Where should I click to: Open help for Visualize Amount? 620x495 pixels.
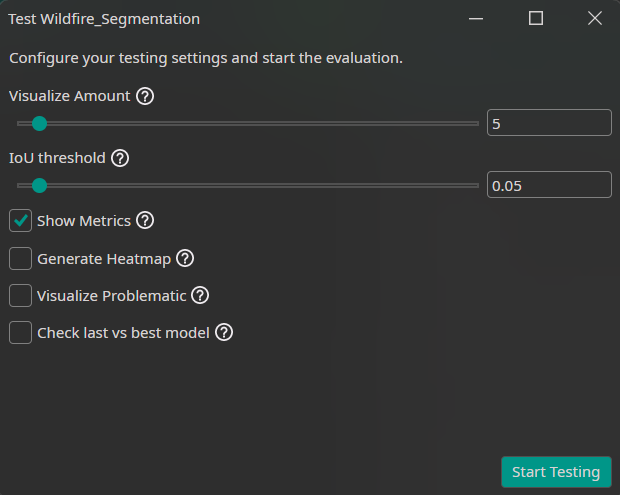[145, 97]
